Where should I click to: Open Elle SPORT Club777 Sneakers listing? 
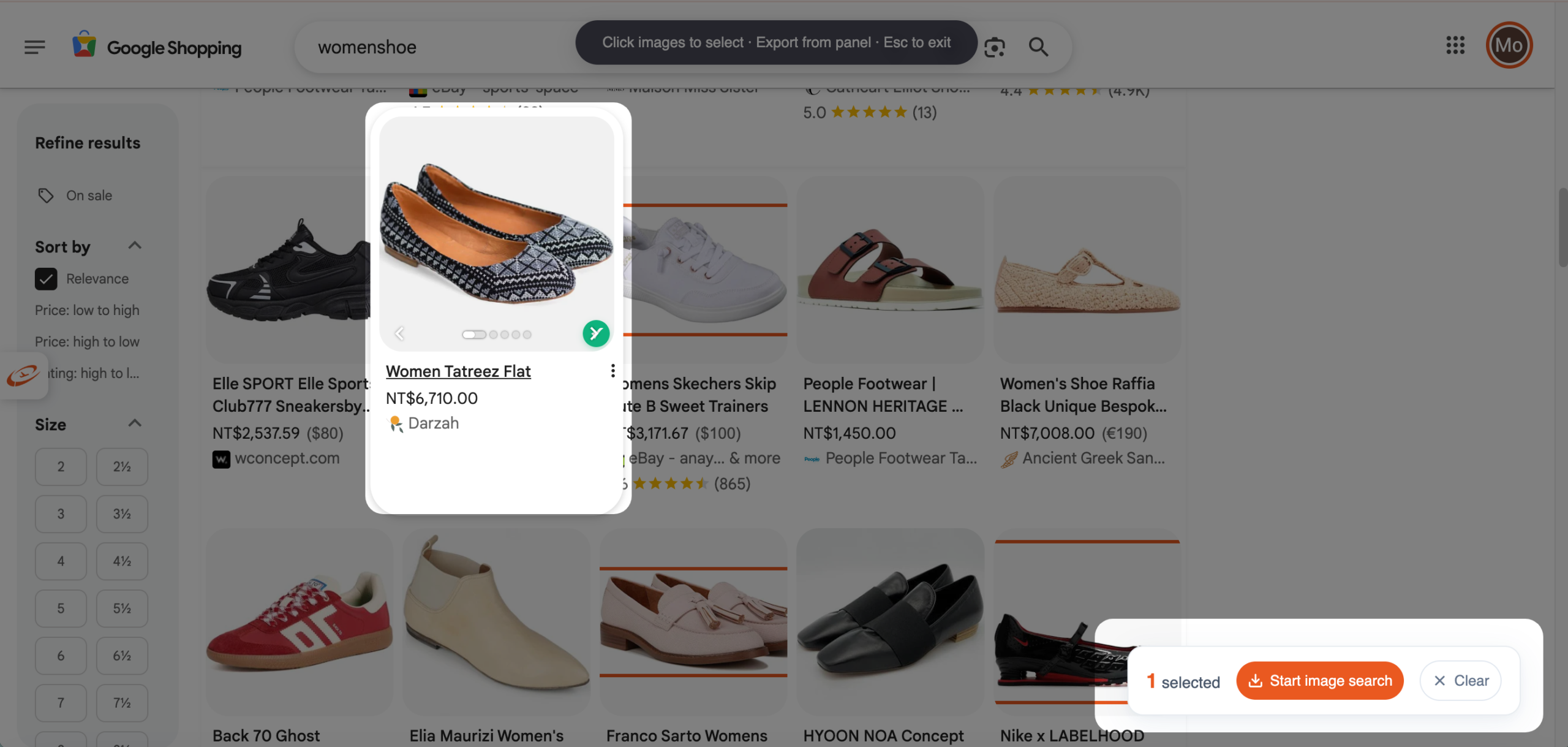pos(292,395)
